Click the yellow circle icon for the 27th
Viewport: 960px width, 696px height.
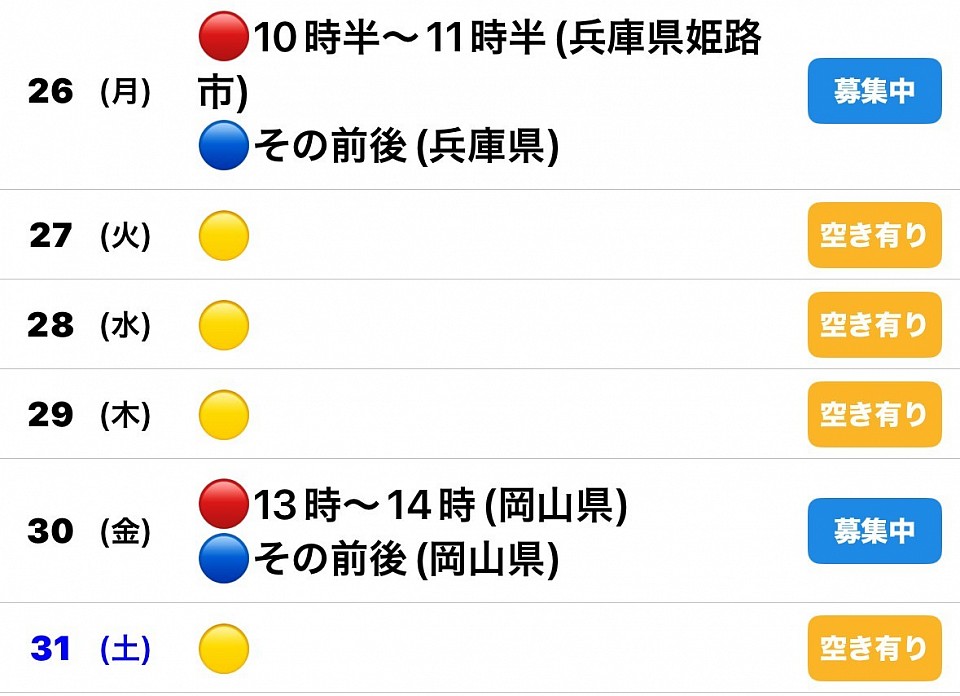tap(223, 236)
